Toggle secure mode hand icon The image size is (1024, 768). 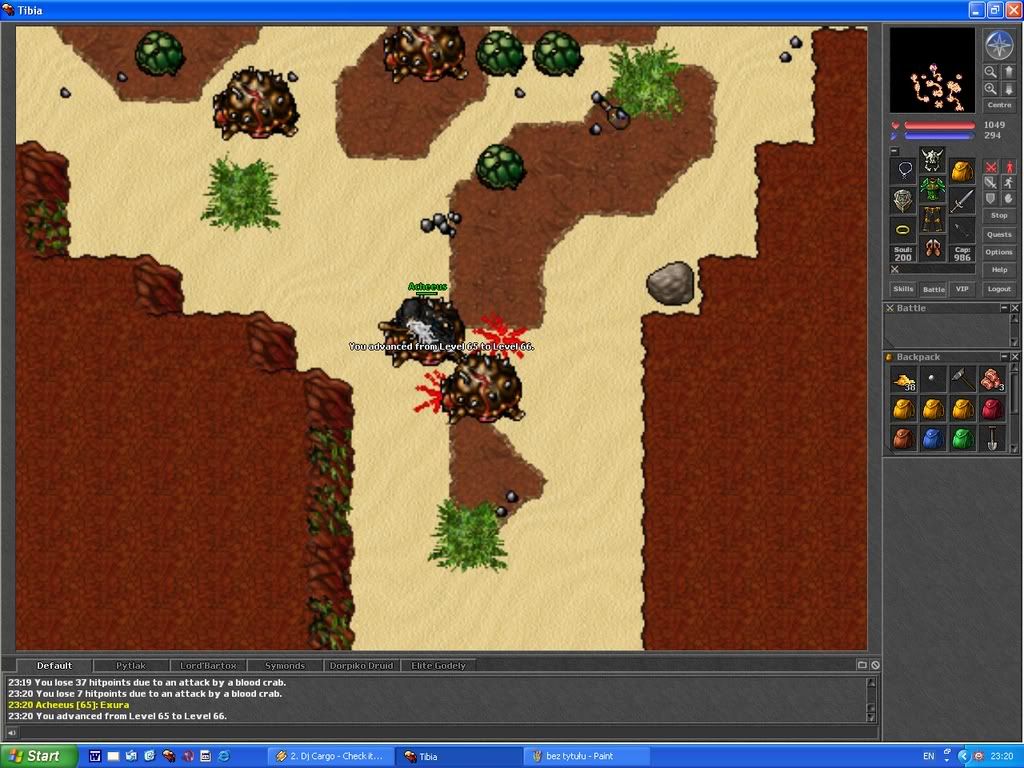[1008, 199]
